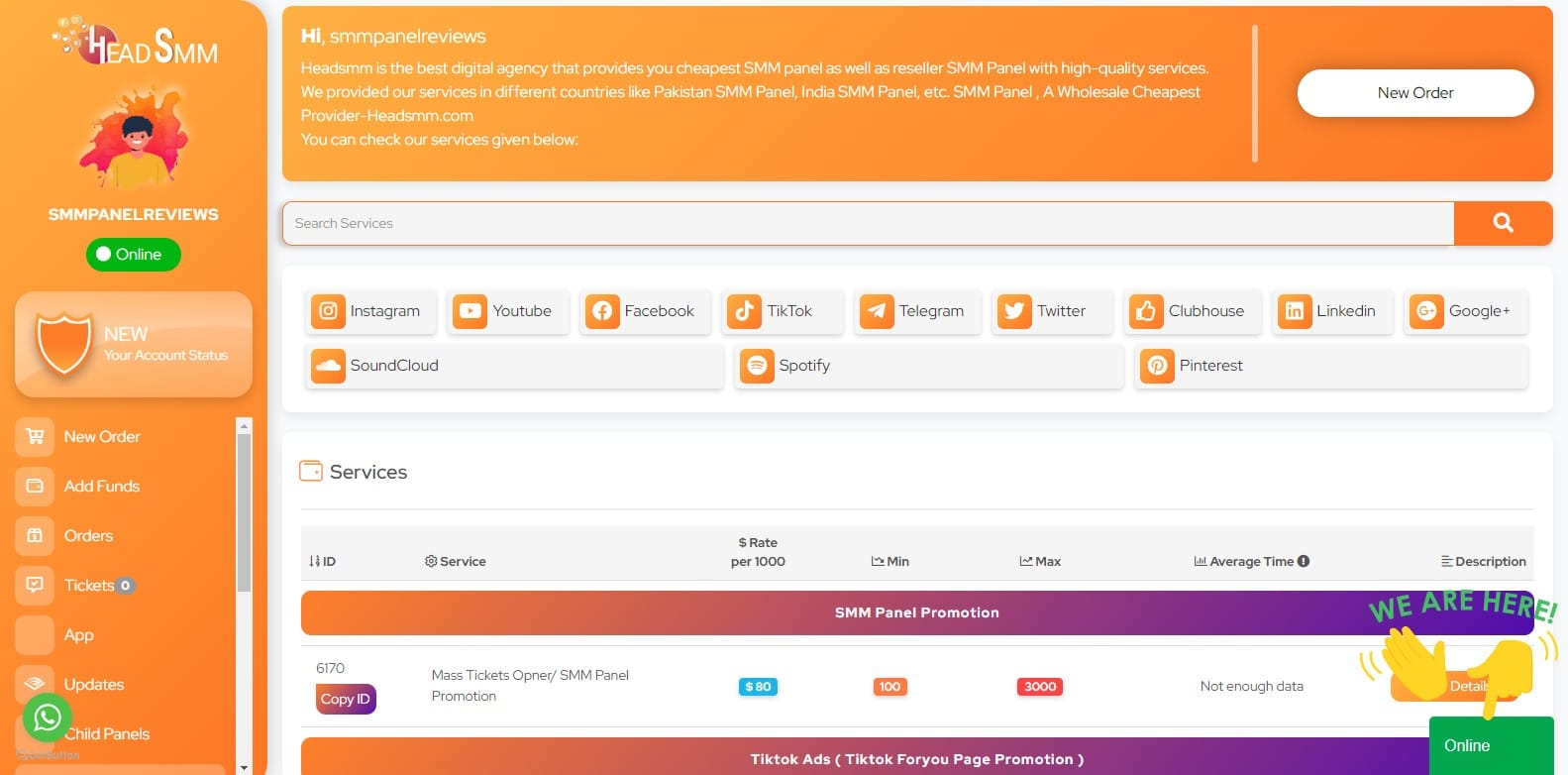The image size is (1568, 775).
Task: Open the WhatsApp chat bubble
Action: pos(47,717)
